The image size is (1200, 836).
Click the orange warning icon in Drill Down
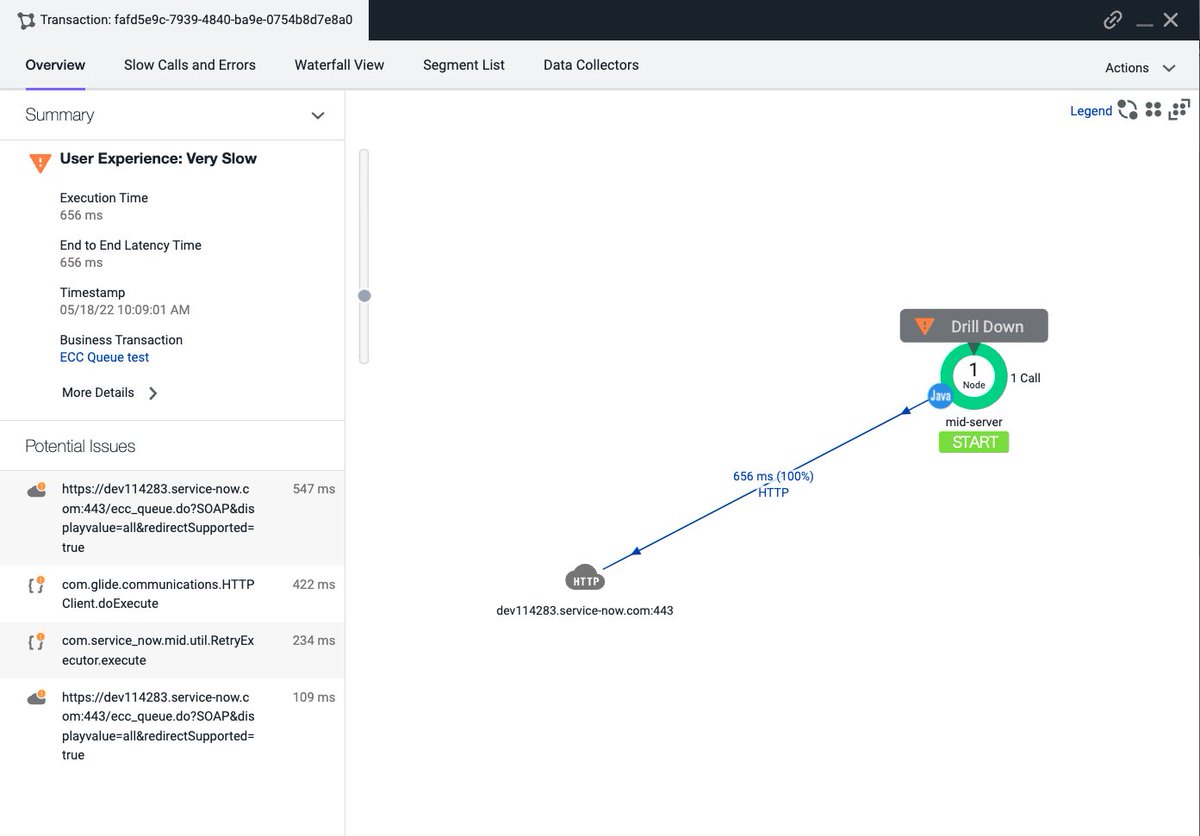click(925, 326)
